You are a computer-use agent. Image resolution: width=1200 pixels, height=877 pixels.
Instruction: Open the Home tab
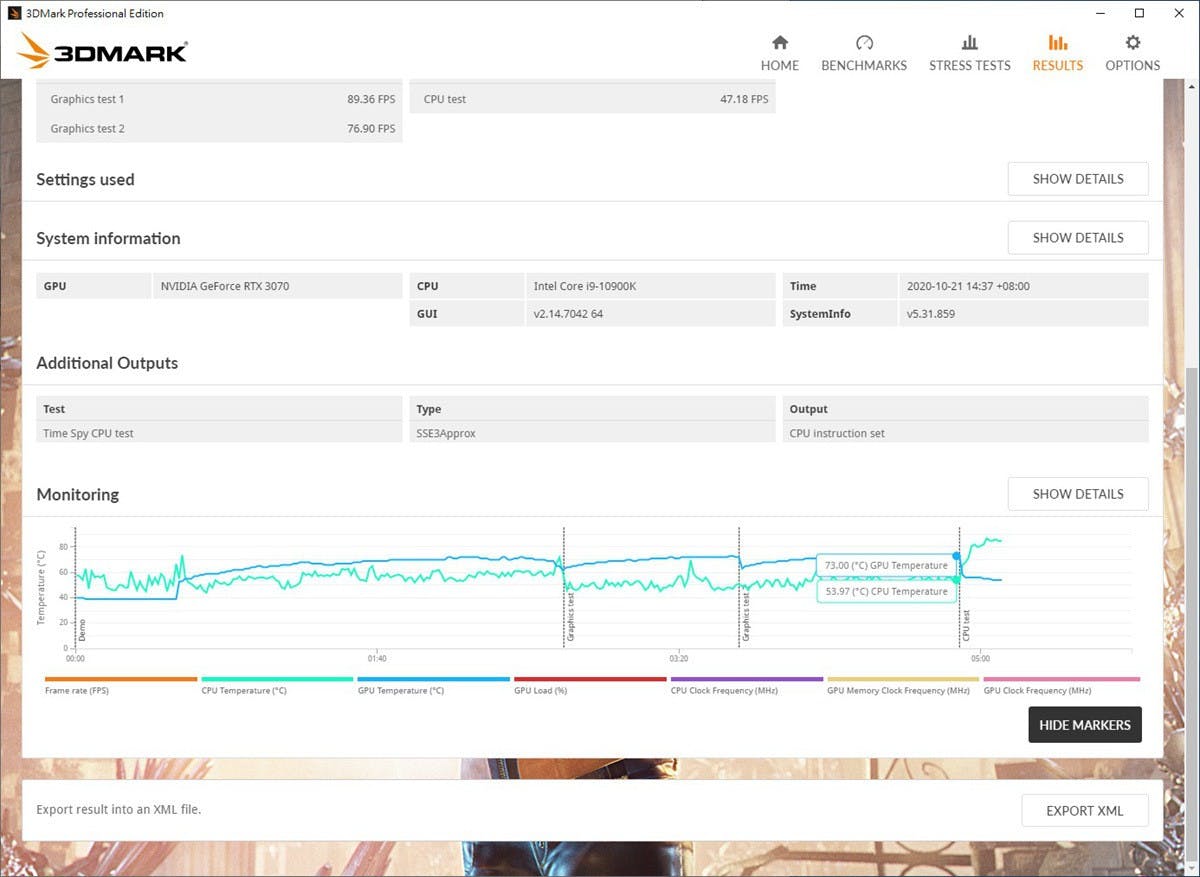coord(779,53)
